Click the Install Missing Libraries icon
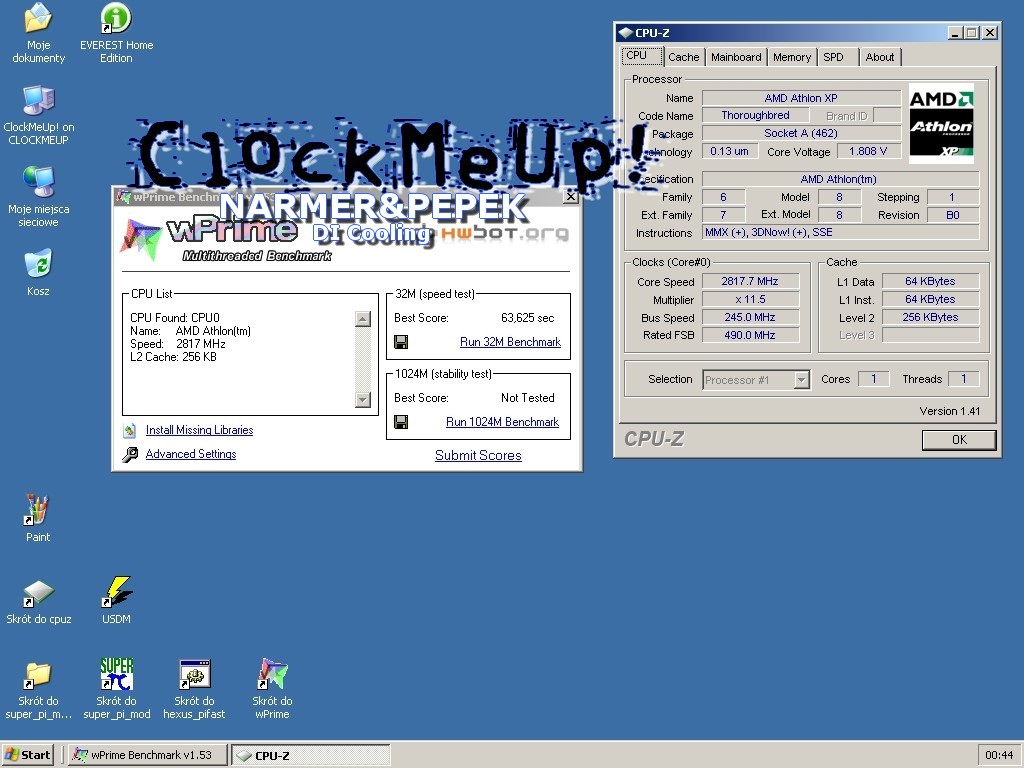 (x=130, y=430)
